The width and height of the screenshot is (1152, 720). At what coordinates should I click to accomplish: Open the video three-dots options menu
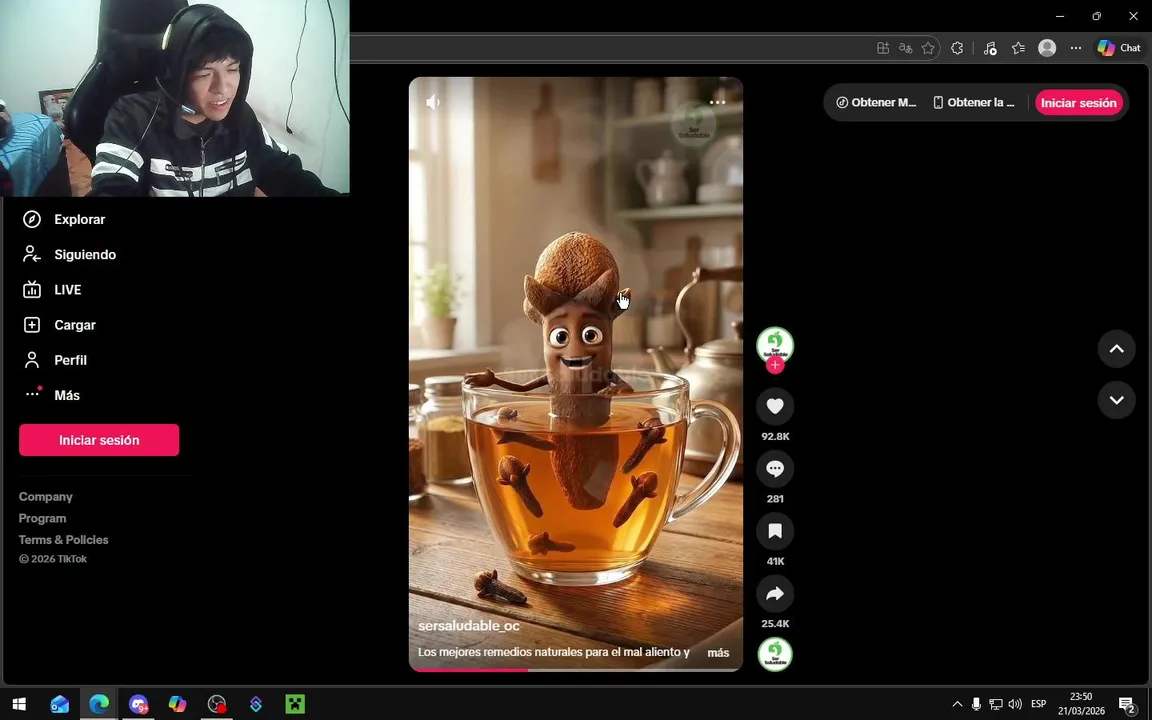coord(718,102)
